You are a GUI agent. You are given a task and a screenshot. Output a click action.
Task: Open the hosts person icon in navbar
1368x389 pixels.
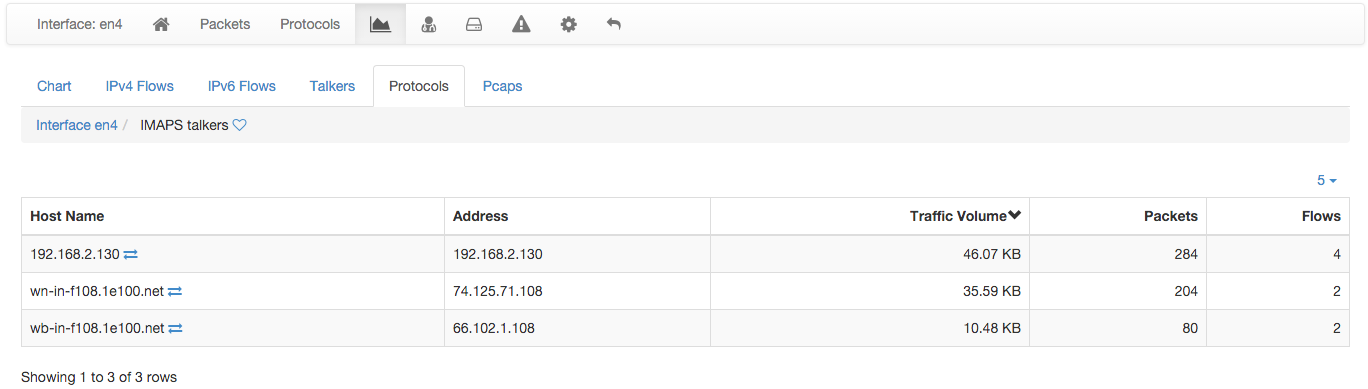click(428, 24)
